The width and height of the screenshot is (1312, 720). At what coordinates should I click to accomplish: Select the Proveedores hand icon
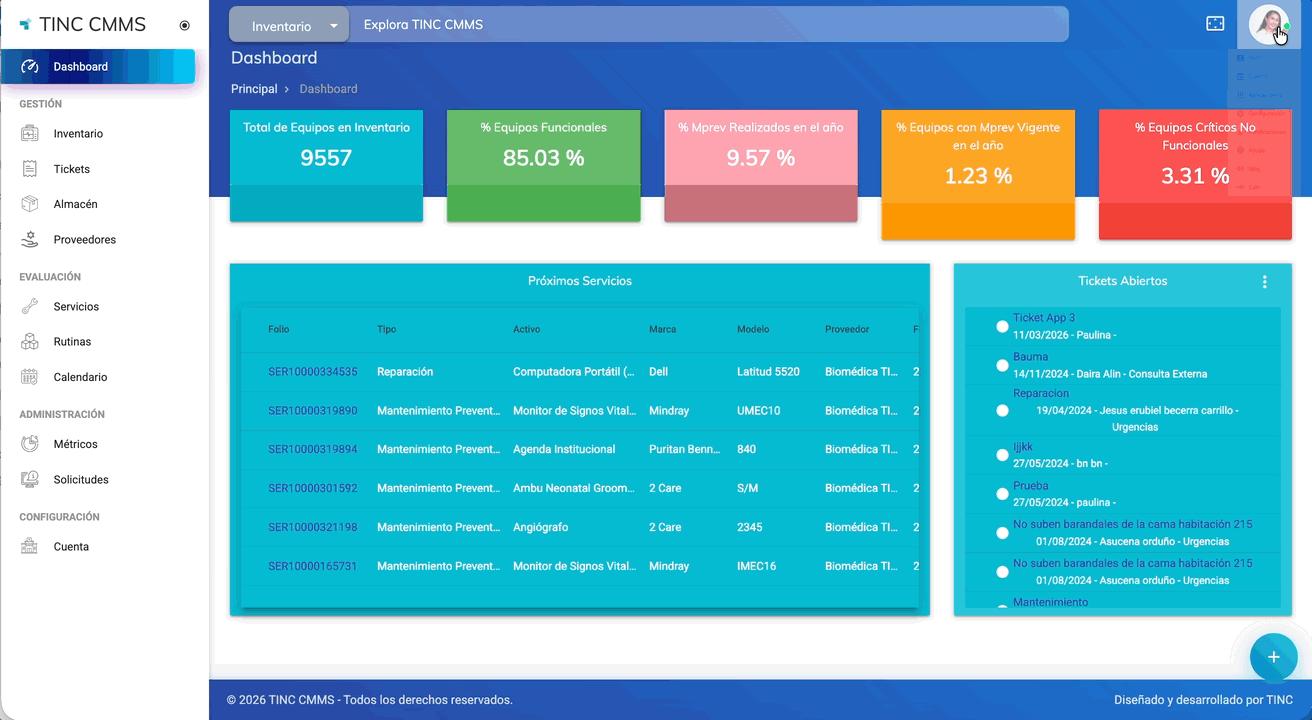click(x=30, y=240)
